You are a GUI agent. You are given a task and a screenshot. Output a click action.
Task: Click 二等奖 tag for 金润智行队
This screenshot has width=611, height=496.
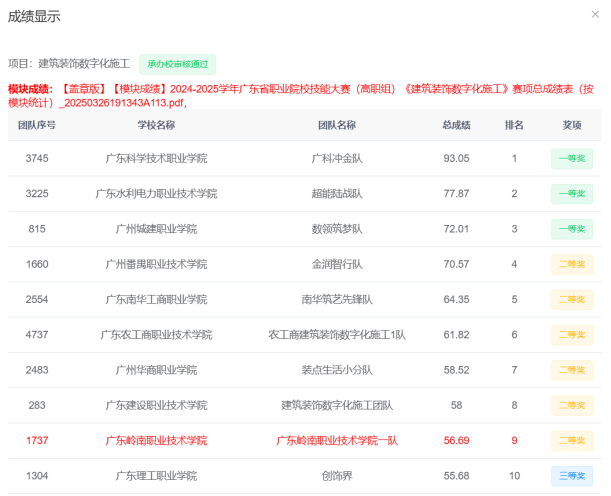pyautogui.click(x=572, y=264)
